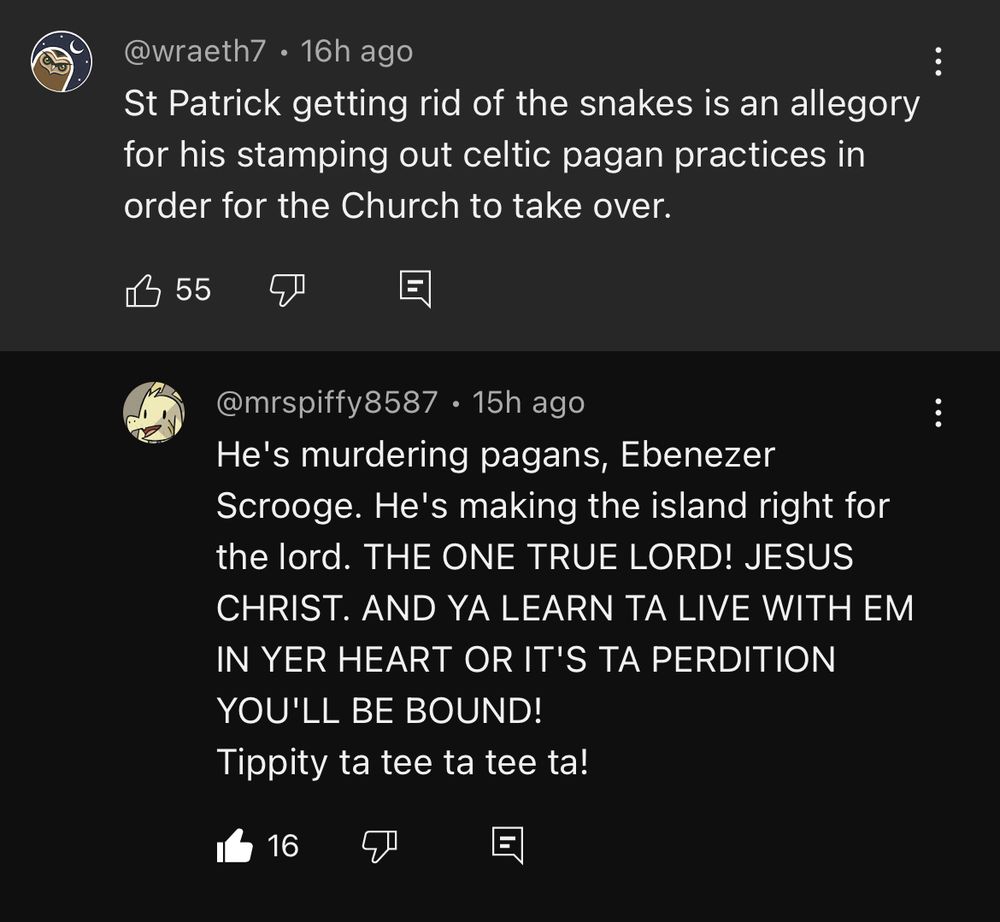Click the 55 likes count
This screenshot has width=1000, height=922.
pyautogui.click(x=193, y=290)
